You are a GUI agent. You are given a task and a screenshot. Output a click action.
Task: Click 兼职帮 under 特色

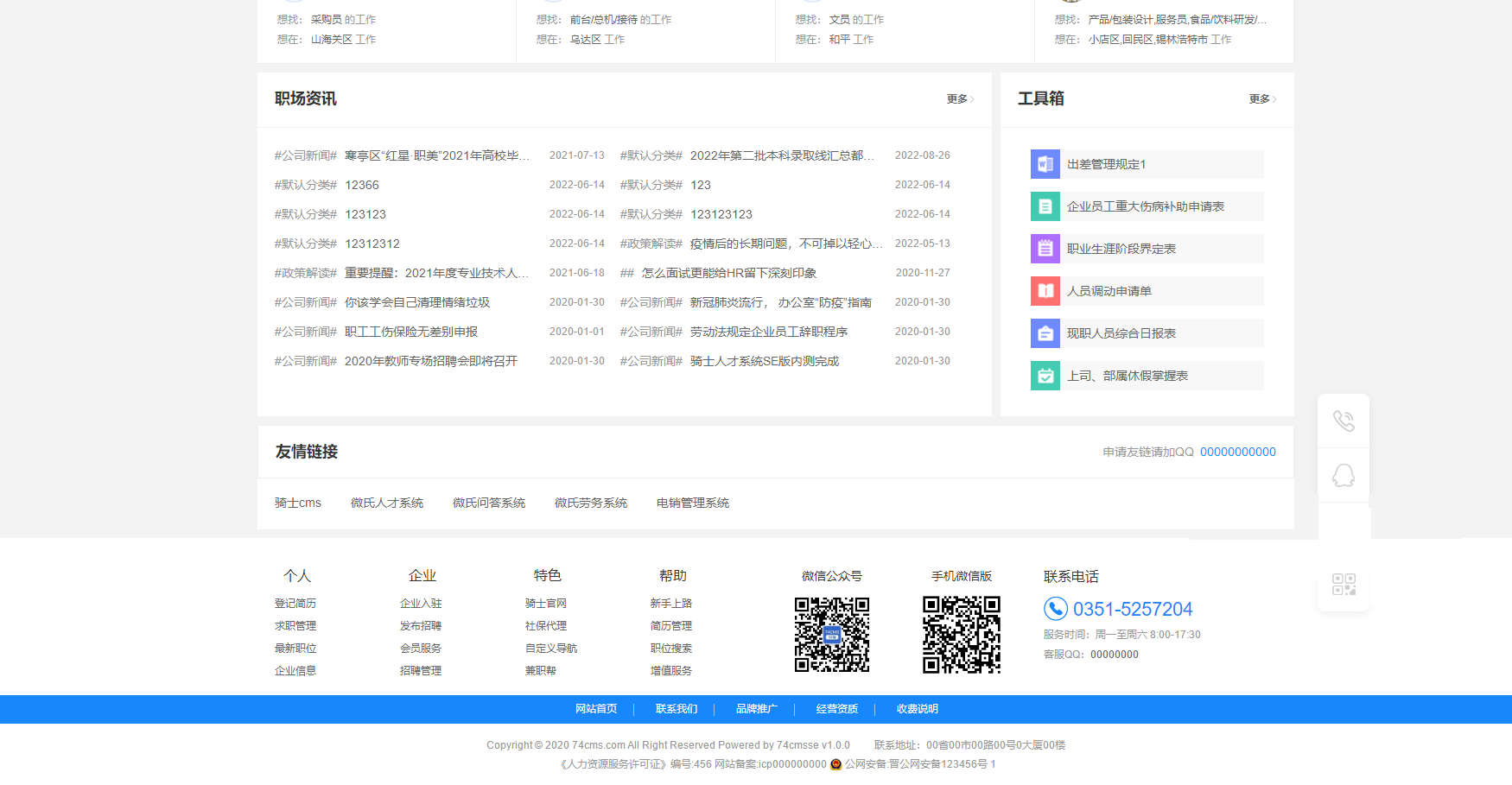pyautogui.click(x=541, y=671)
